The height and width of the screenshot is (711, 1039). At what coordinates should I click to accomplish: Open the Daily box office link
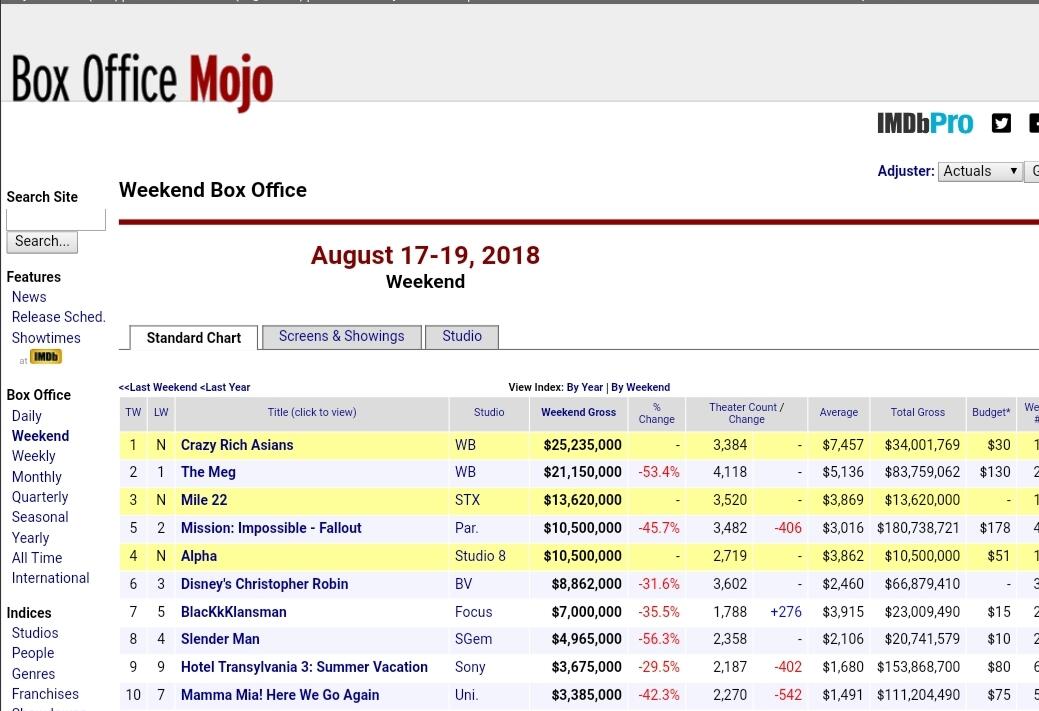[27, 416]
